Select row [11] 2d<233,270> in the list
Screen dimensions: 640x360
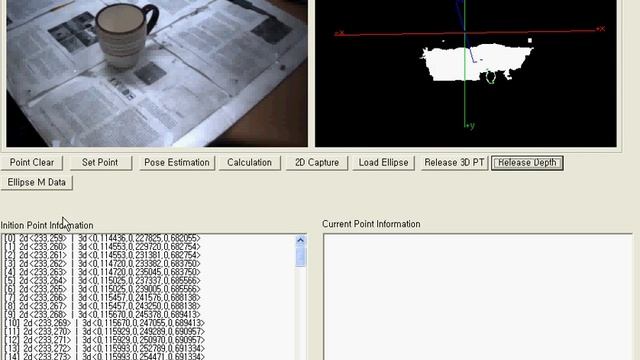coord(104,331)
